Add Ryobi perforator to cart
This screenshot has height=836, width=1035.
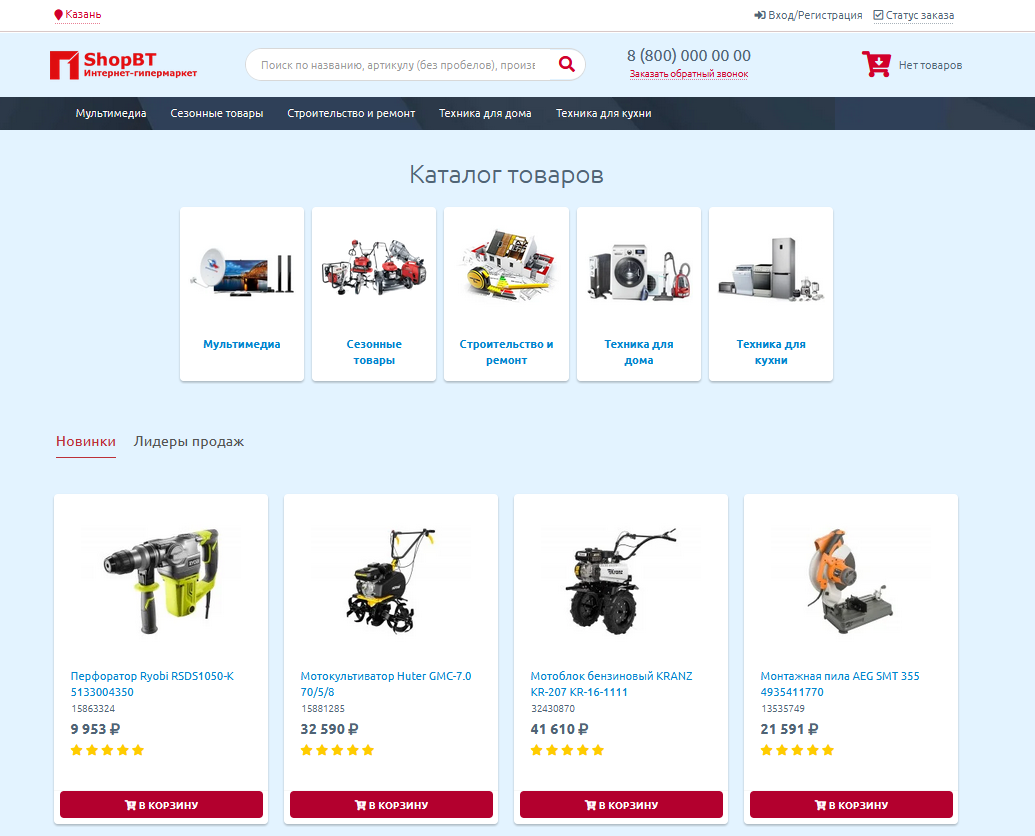click(x=161, y=805)
